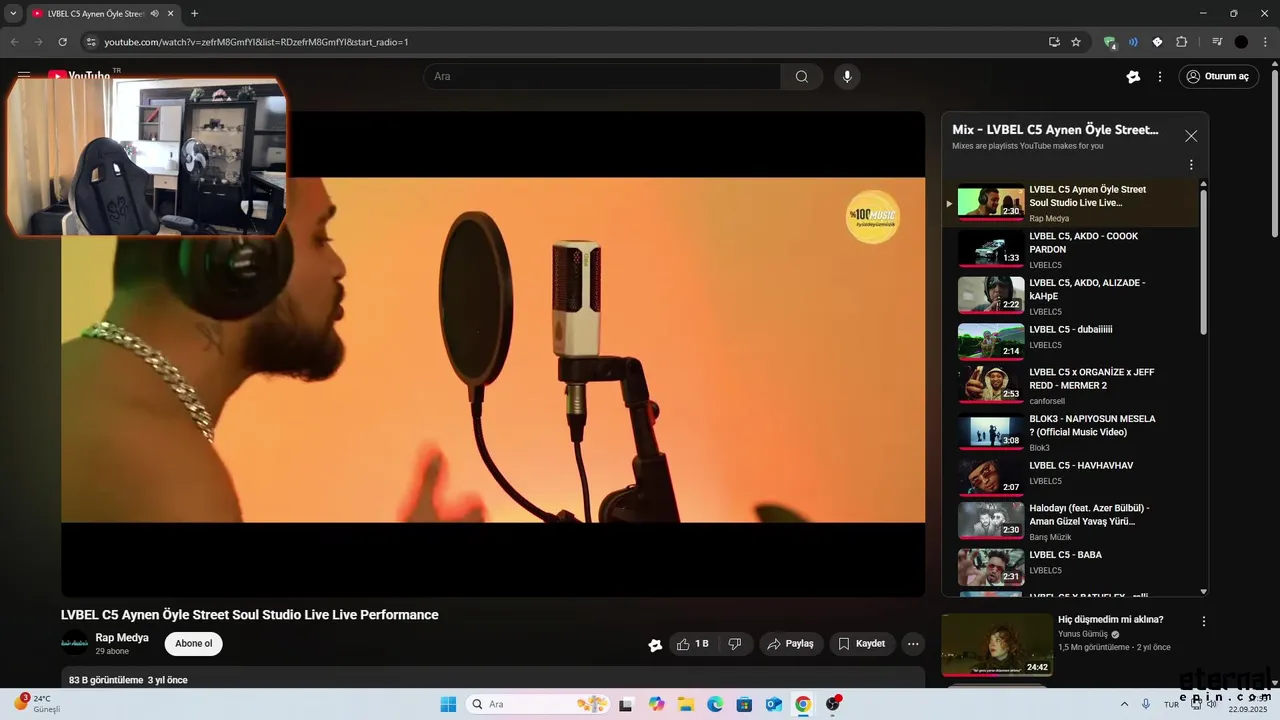This screenshot has height=720, width=1280.
Task: Open the Mix playlist three-dot options
Action: pyautogui.click(x=1191, y=165)
